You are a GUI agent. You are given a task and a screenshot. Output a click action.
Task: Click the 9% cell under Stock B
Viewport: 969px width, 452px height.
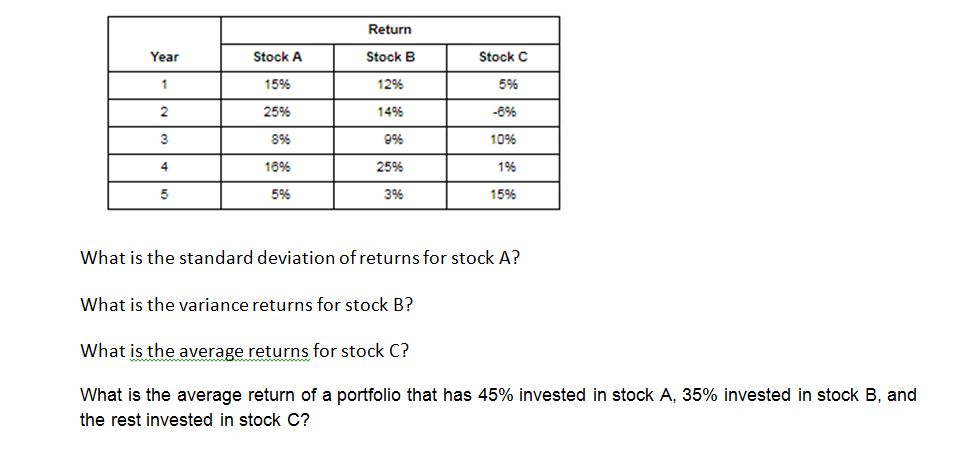[x=390, y=140]
